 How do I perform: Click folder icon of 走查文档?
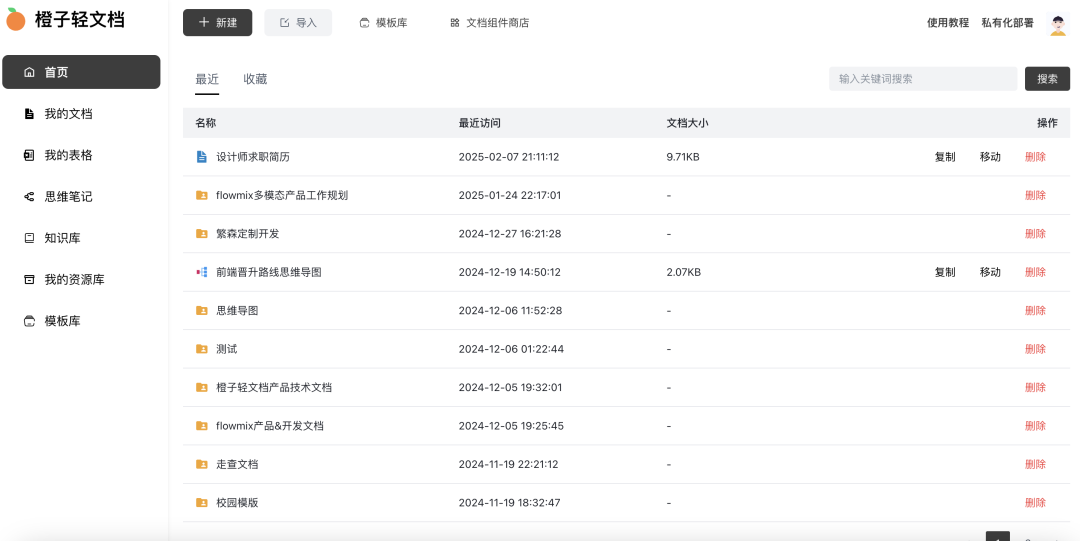tap(202, 465)
